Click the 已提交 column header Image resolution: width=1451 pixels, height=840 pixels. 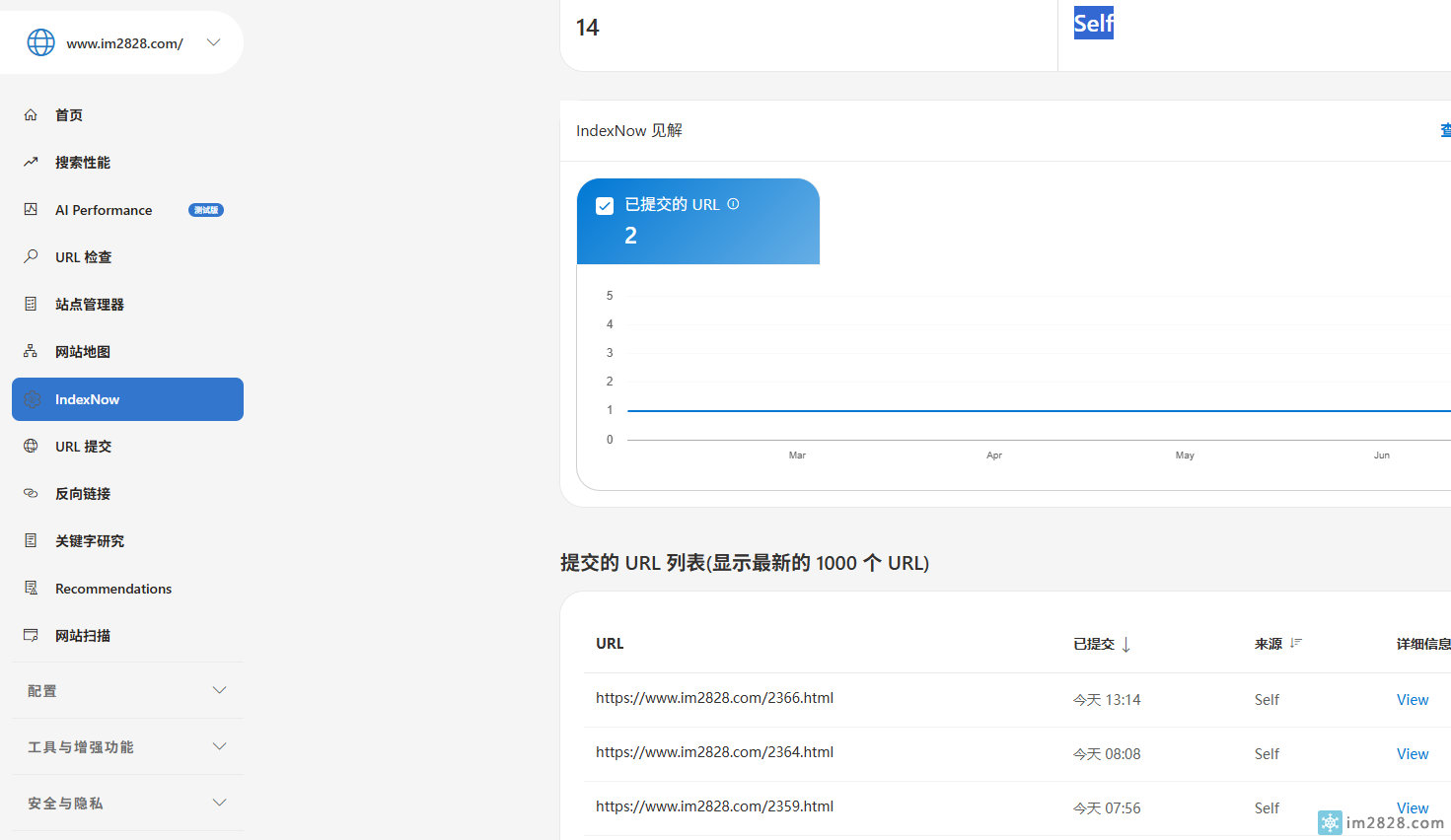[1094, 644]
